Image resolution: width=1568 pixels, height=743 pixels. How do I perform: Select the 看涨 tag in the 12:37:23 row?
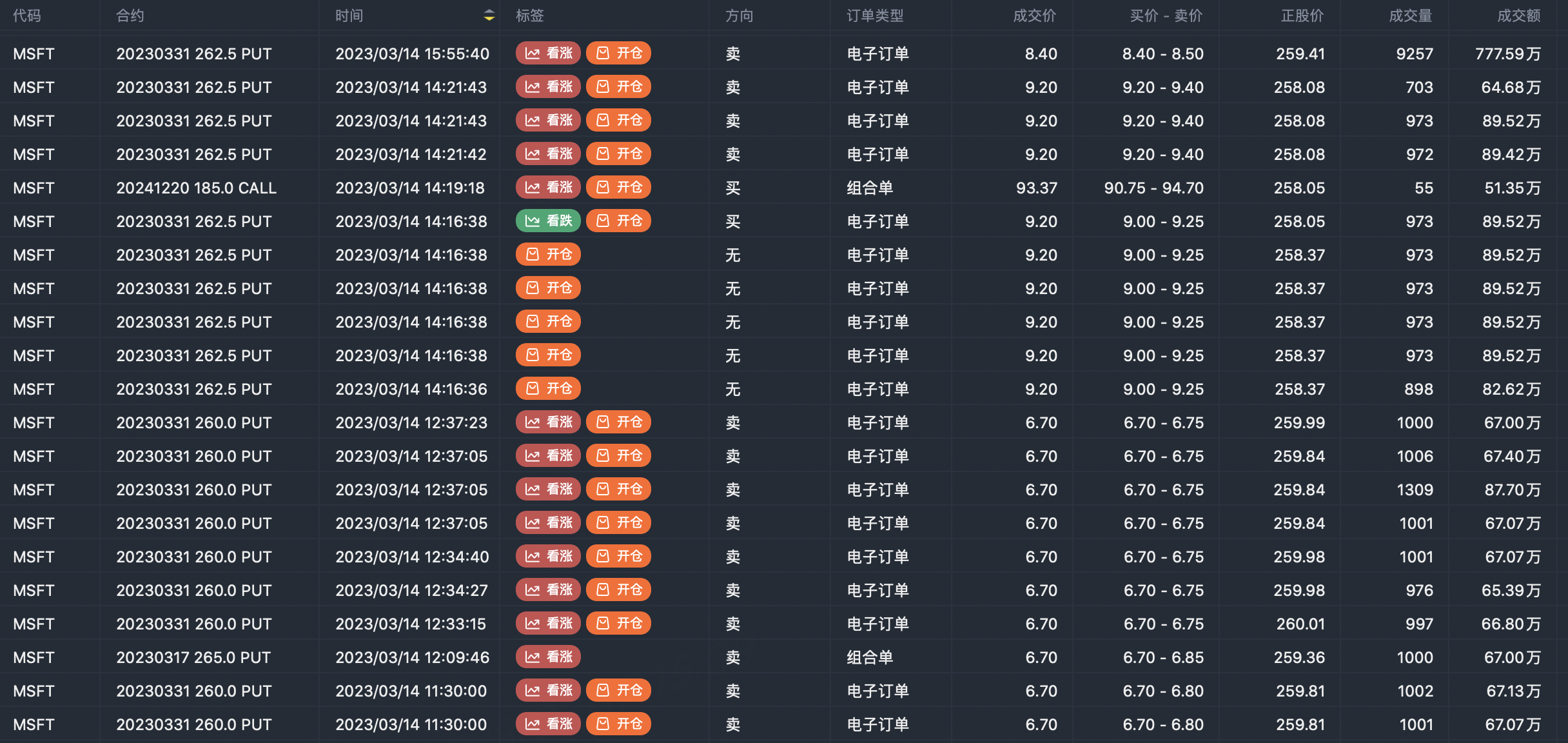(x=548, y=422)
